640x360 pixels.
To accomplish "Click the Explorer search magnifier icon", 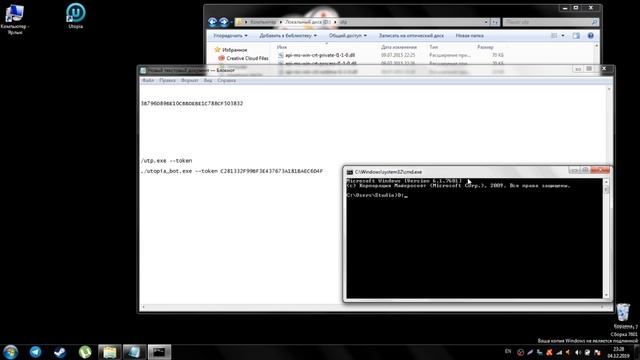I will (x=595, y=22).
